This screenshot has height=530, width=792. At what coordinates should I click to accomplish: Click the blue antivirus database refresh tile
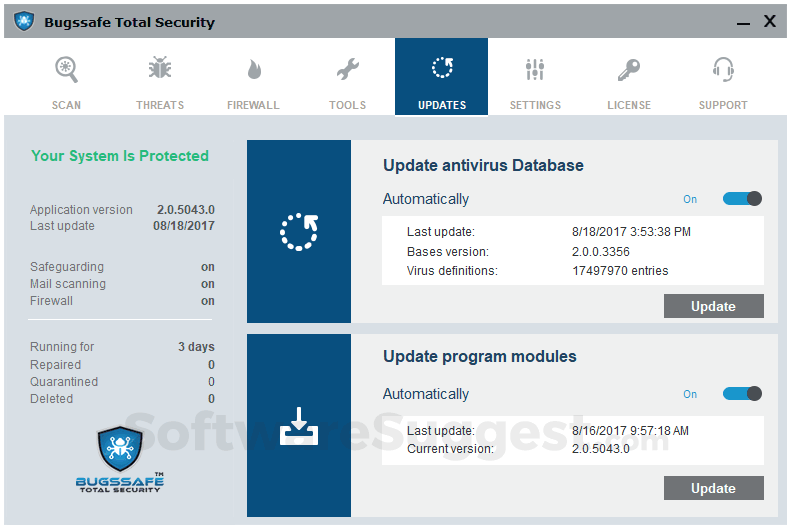coord(299,231)
